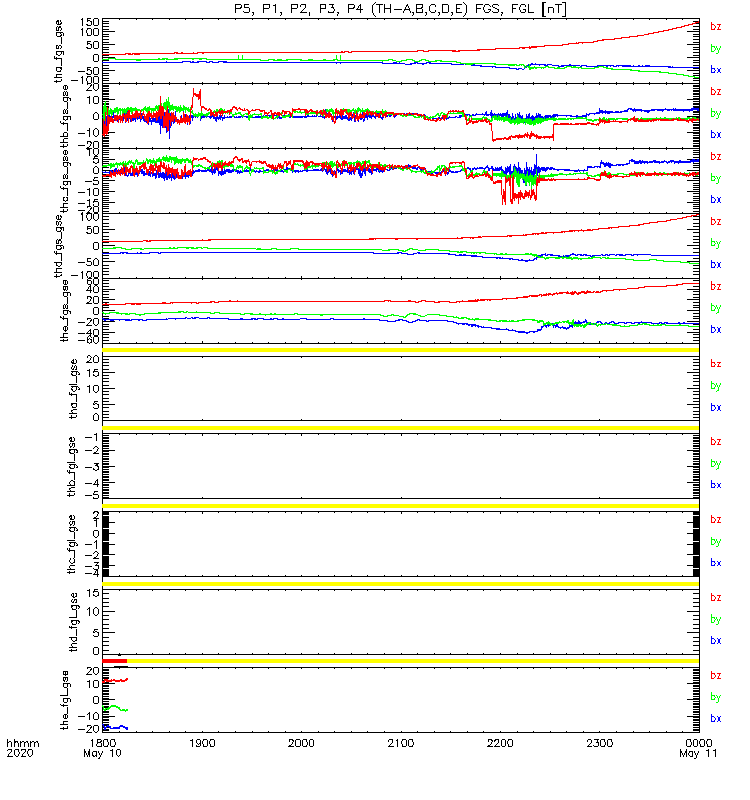Click the by legend beside the_fgl_gse panel
The width and height of the screenshot is (750, 800).
tap(716, 697)
